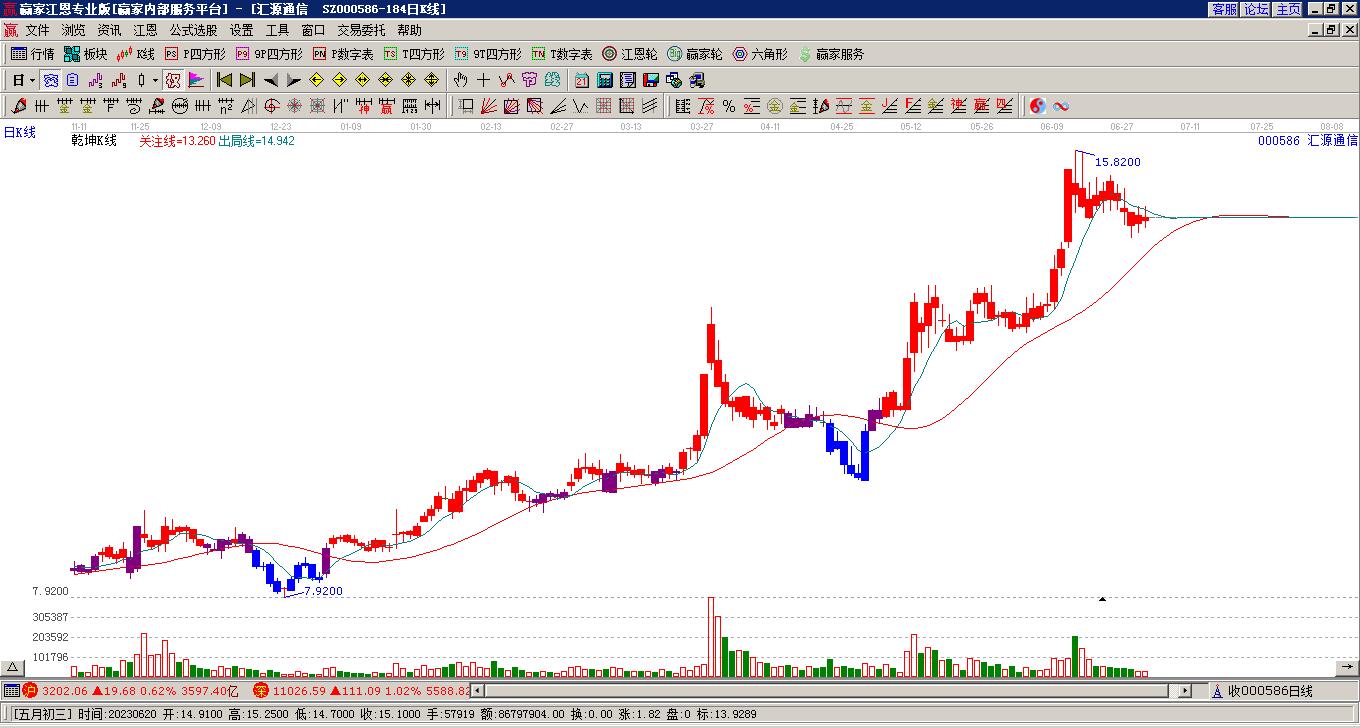Image resolution: width=1360 pixels, height=728 pixels.
Task: Open the T四方形 tool
Action: pos(414,54)
